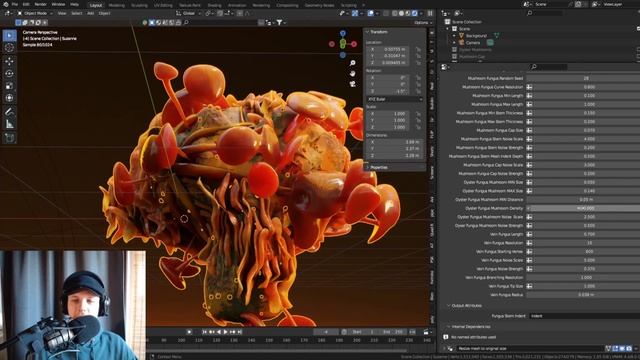Switch to the Modeling workspace tab
This screenshot has width=640, height=360.
point(116,5)
